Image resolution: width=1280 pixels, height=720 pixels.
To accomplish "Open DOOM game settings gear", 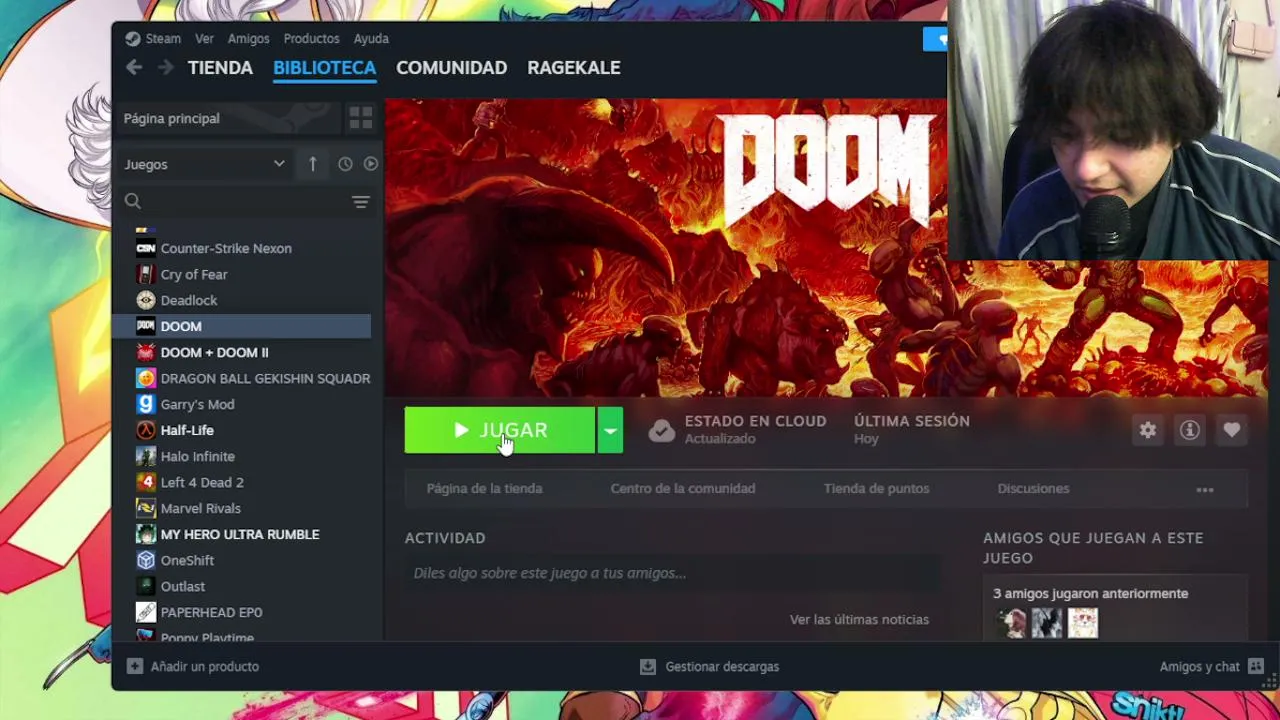I will coord(1148,430).
